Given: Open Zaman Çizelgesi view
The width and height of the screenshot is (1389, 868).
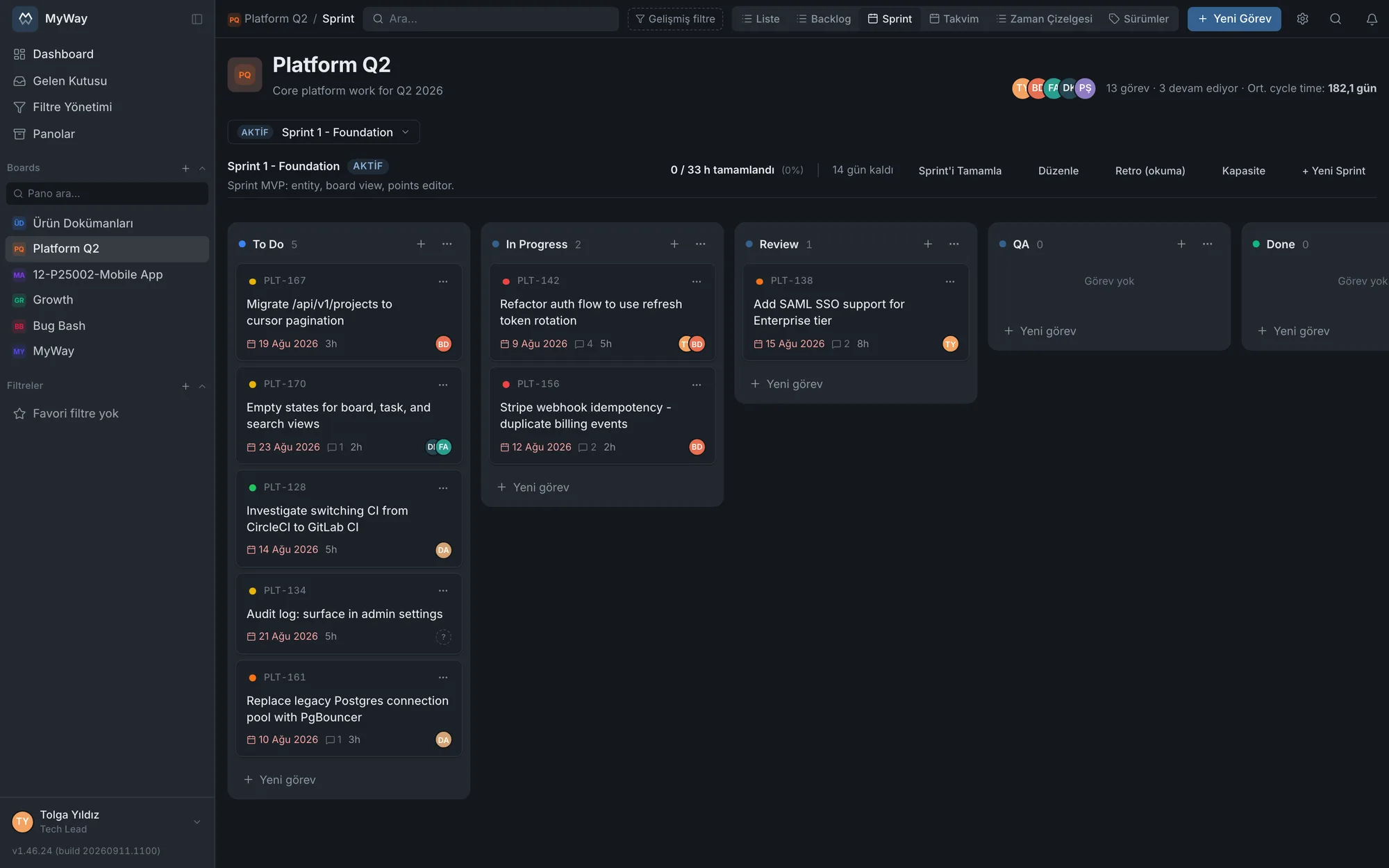Looking at the screenshot, I should click(x=1044, y=19).
